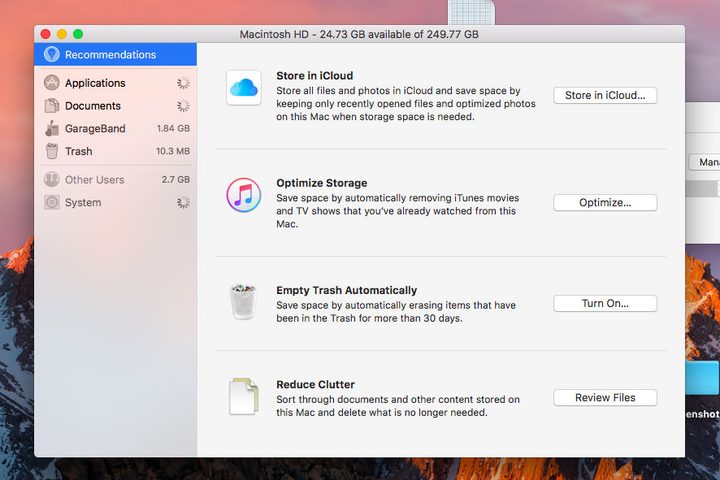Viewport: 720px width, 480px height.
Task: Click the Reduce Clutter documents icon
Action: (243, 396)
